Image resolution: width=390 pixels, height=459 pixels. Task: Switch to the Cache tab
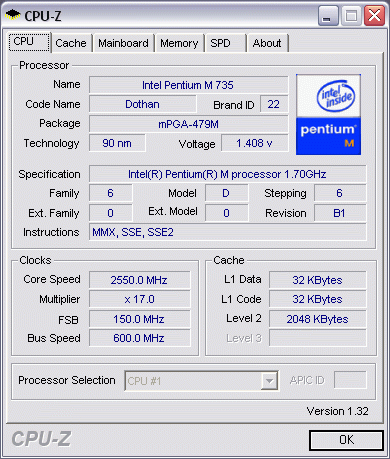[x=71, y=43]
